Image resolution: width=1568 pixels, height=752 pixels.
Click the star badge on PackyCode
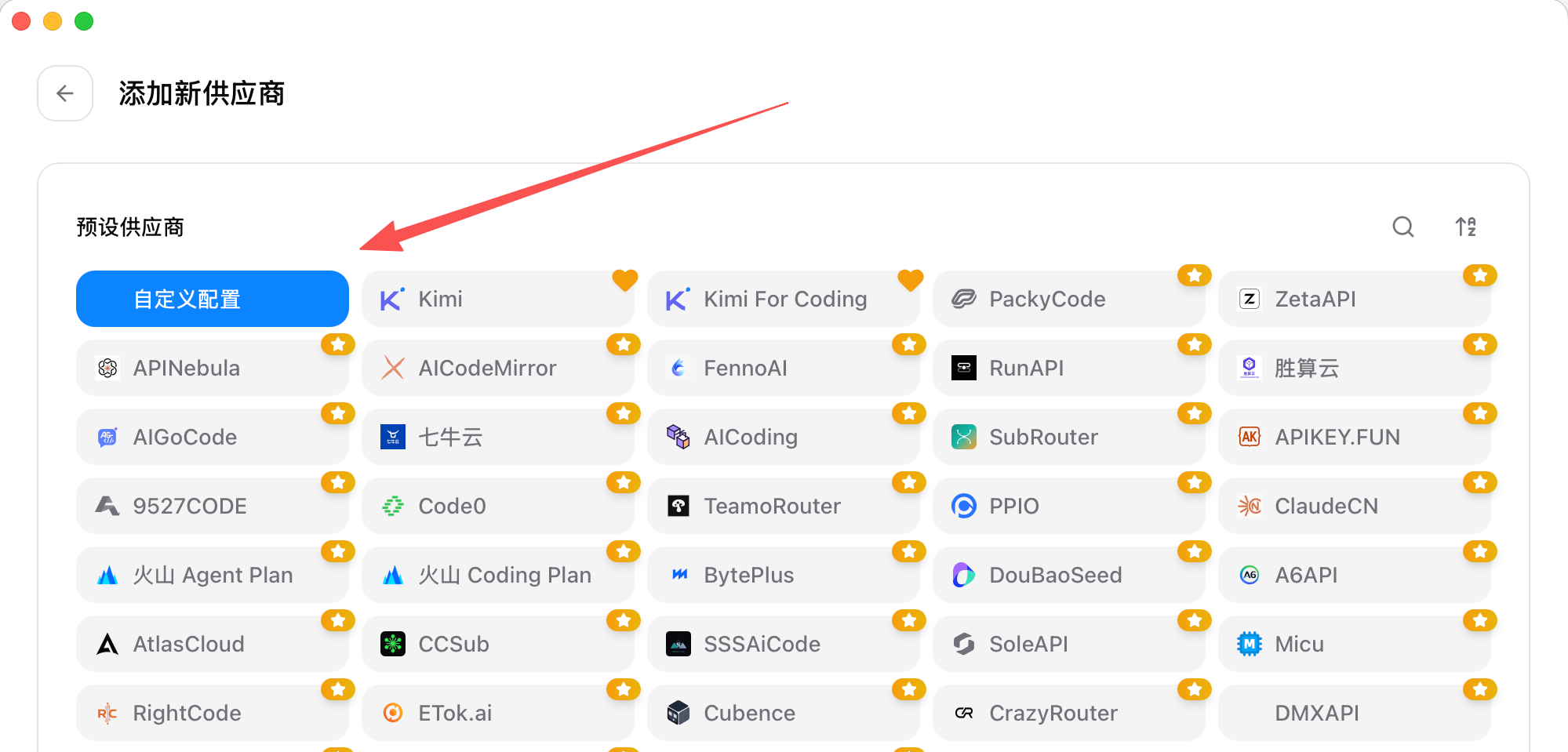[1195, 275]
